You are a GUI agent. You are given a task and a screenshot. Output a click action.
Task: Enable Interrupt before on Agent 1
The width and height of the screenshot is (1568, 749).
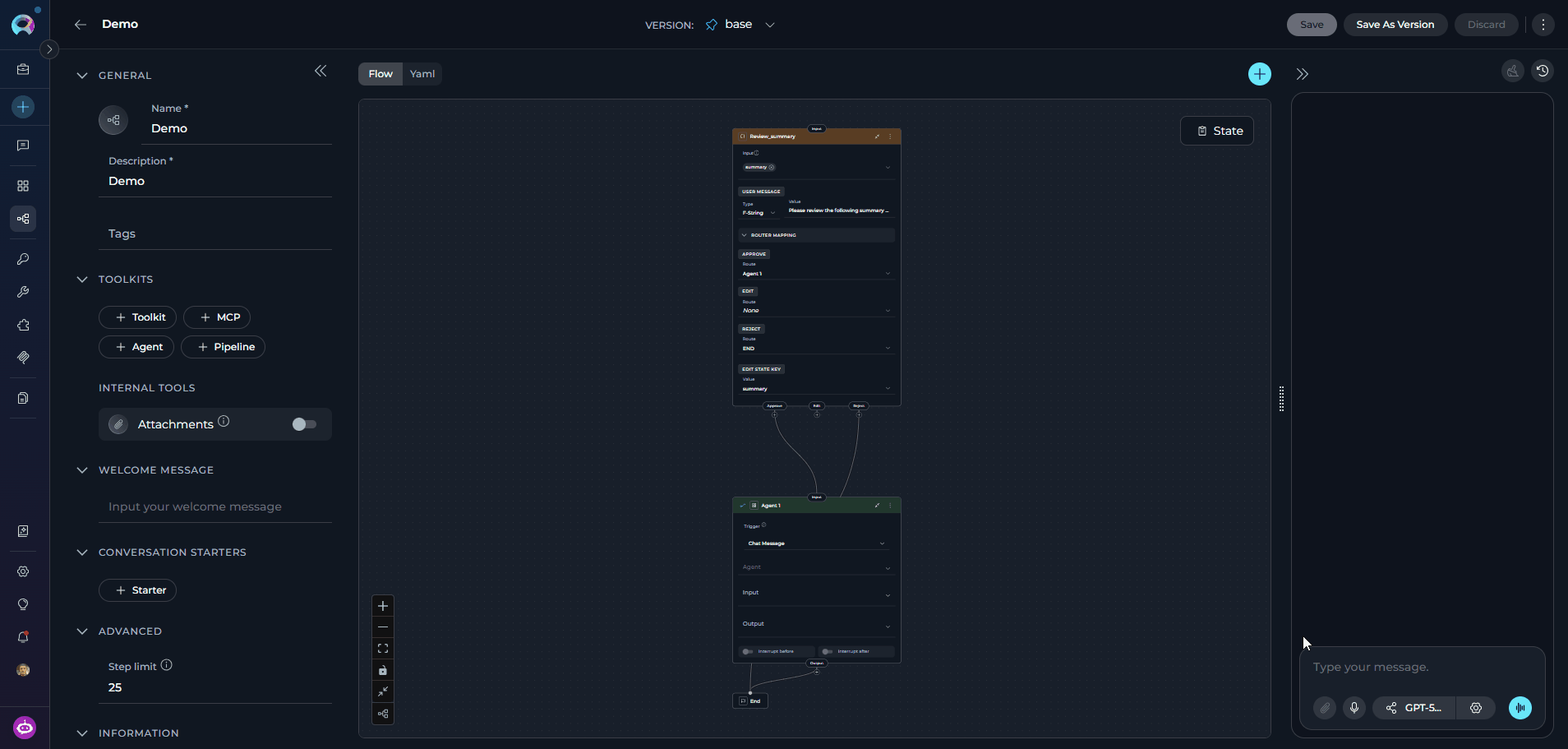[748, 651]
